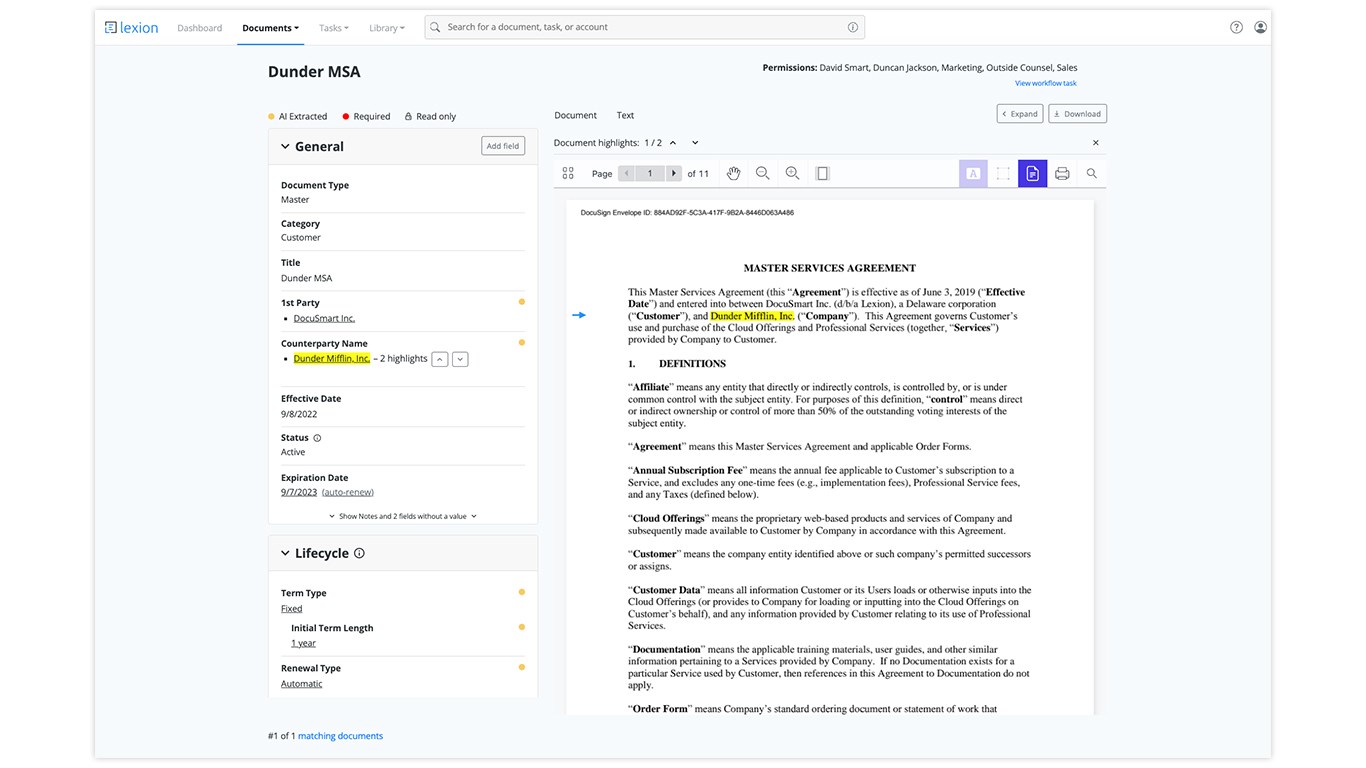This screenshot has width=1366, height=768.
Task: Click the Automatic renewal type value
Action: coord(302,684)
